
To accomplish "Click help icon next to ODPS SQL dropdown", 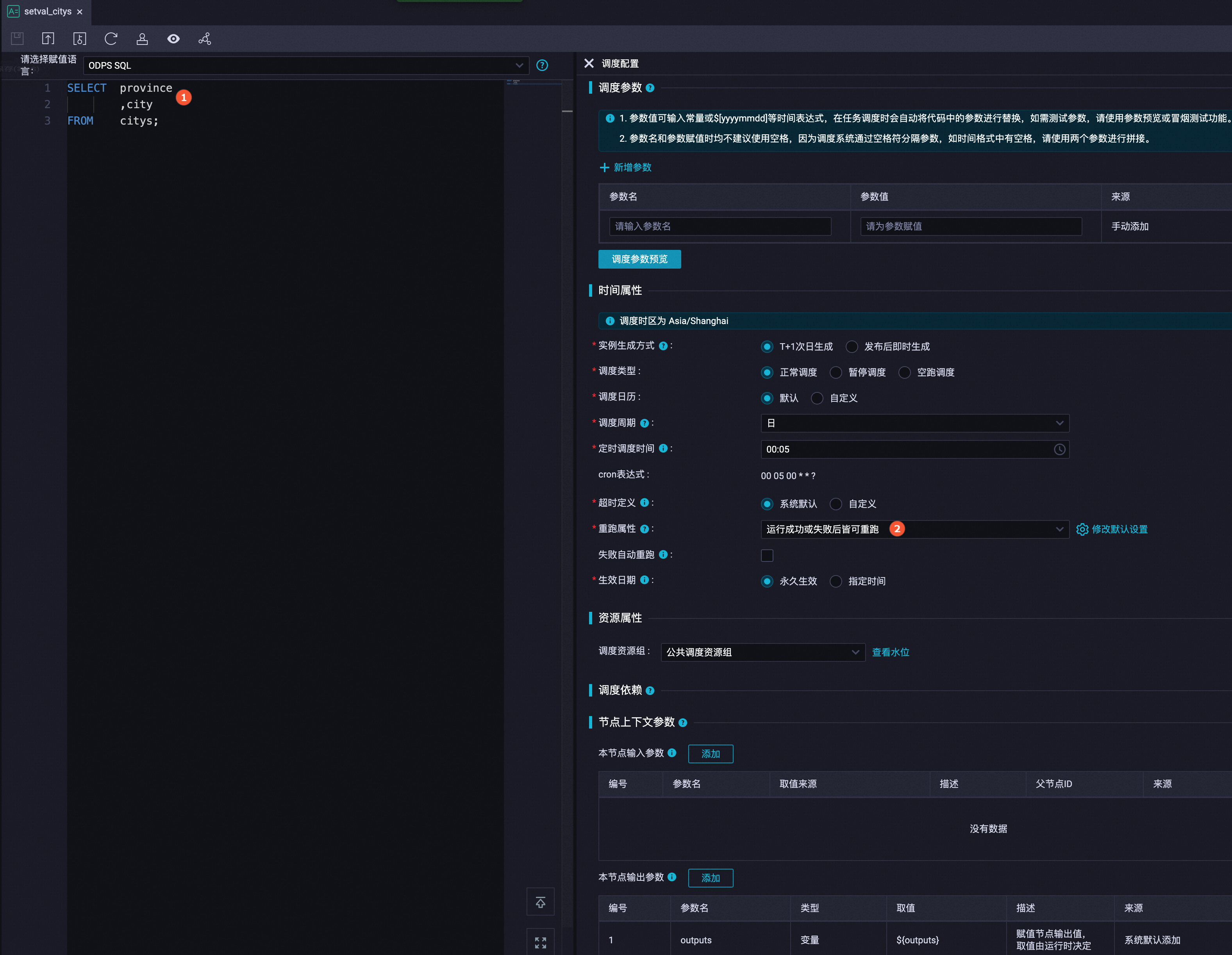I will (541, 65).
